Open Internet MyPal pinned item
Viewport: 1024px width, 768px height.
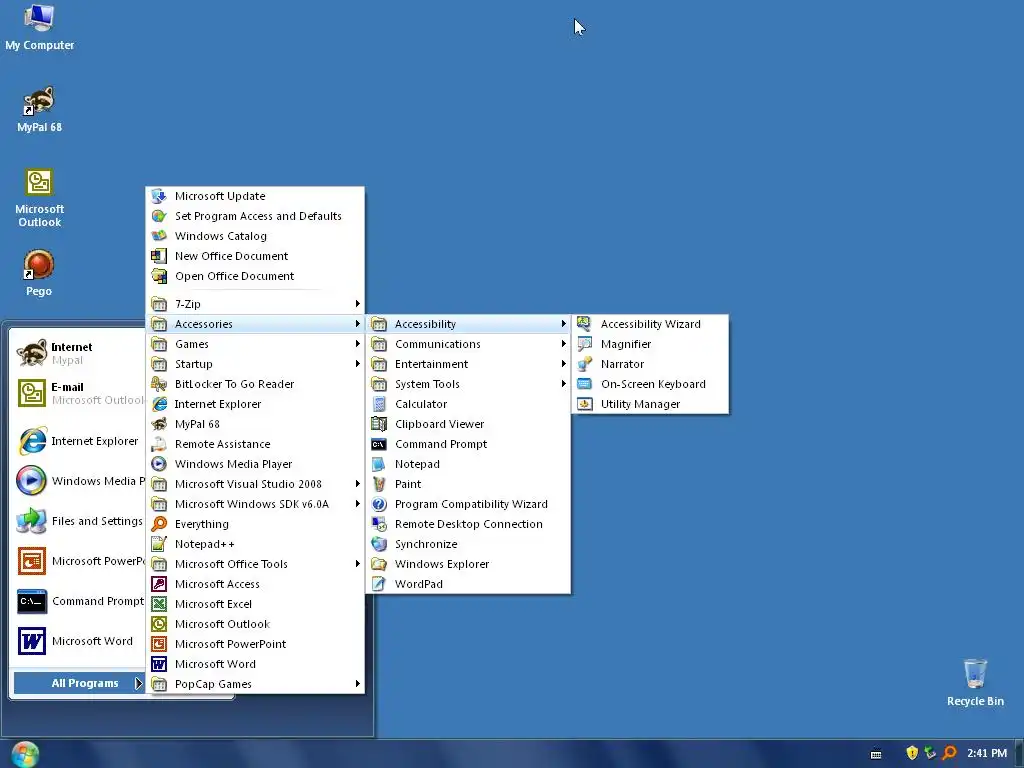(x=79, y=353)
